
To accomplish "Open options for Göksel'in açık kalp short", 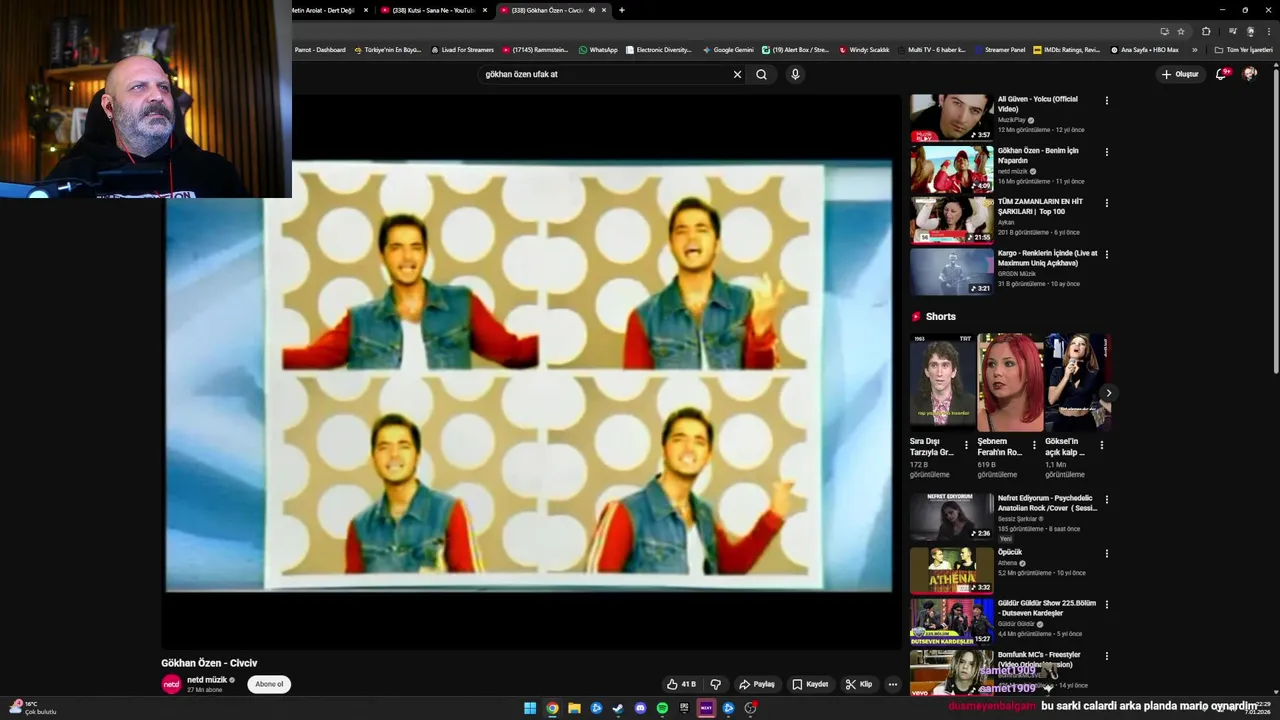I will tap(1101, 445).
